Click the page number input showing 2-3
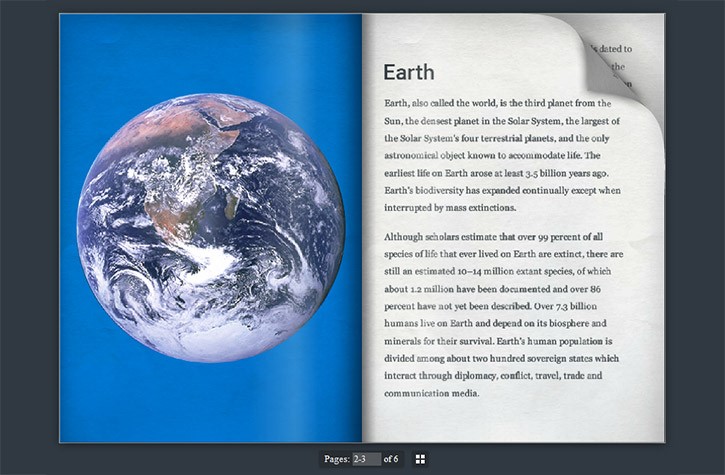 tap(365, 459)
